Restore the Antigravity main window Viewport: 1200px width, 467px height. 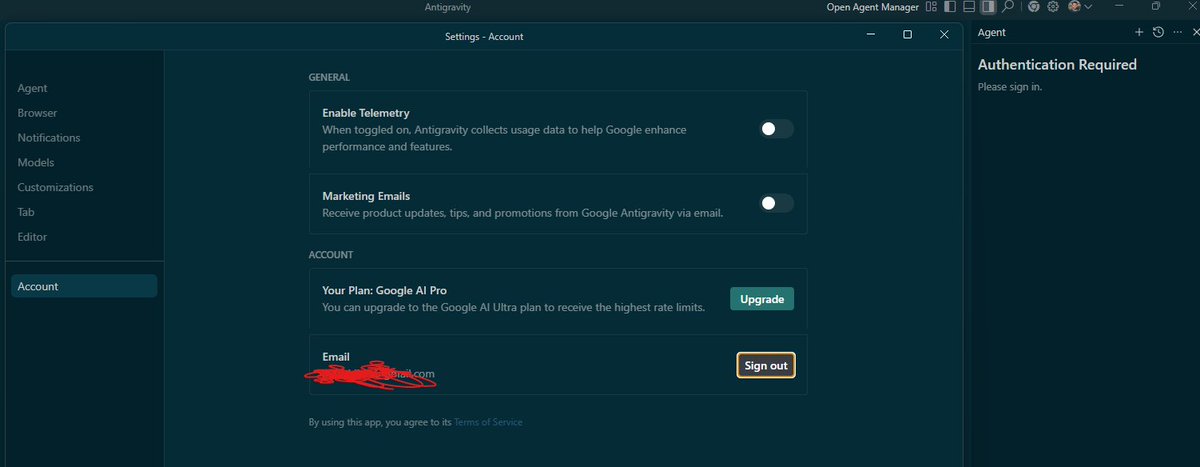coord(1156,6)
